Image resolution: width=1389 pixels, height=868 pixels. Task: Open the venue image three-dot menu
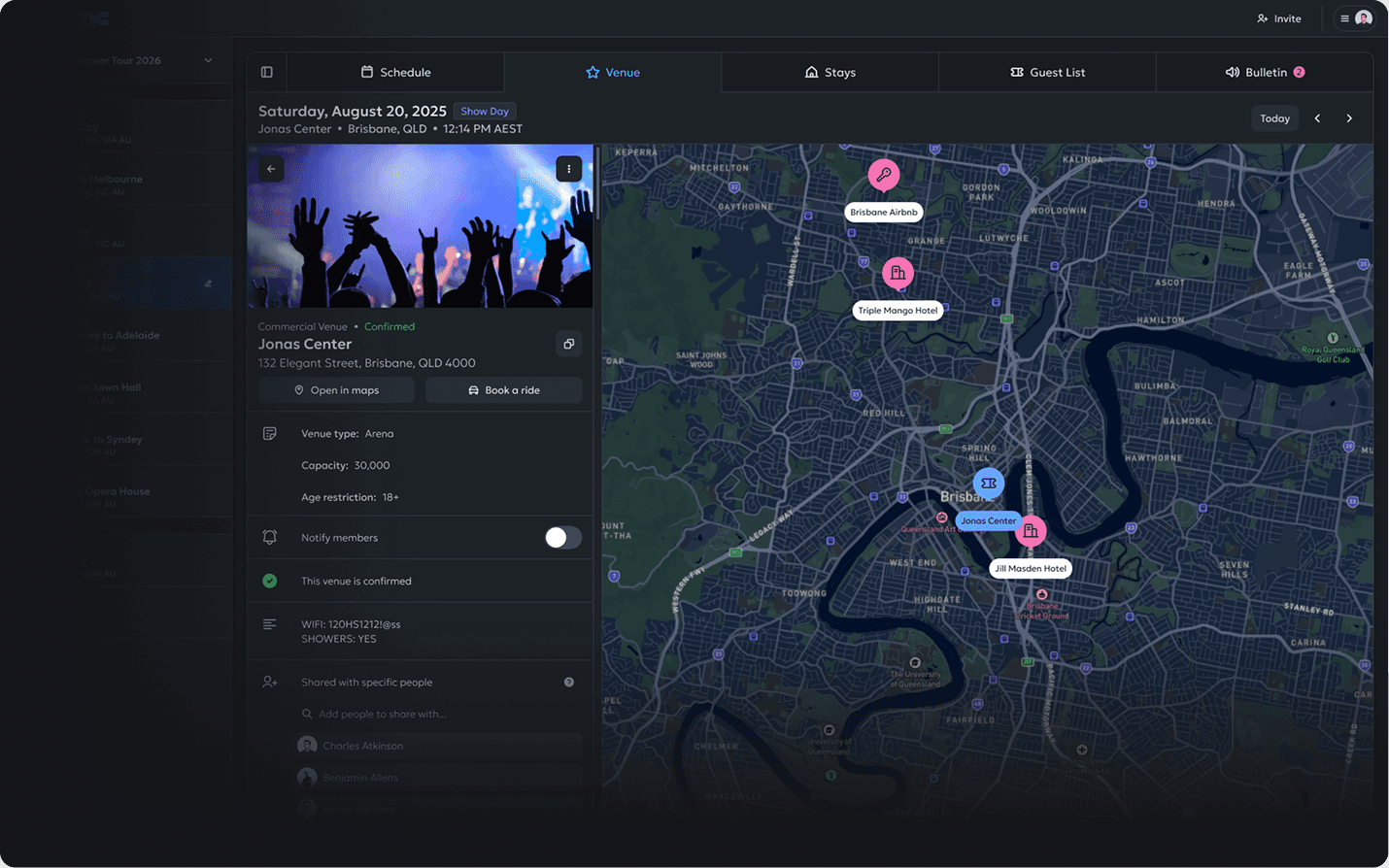coord(568,168)
